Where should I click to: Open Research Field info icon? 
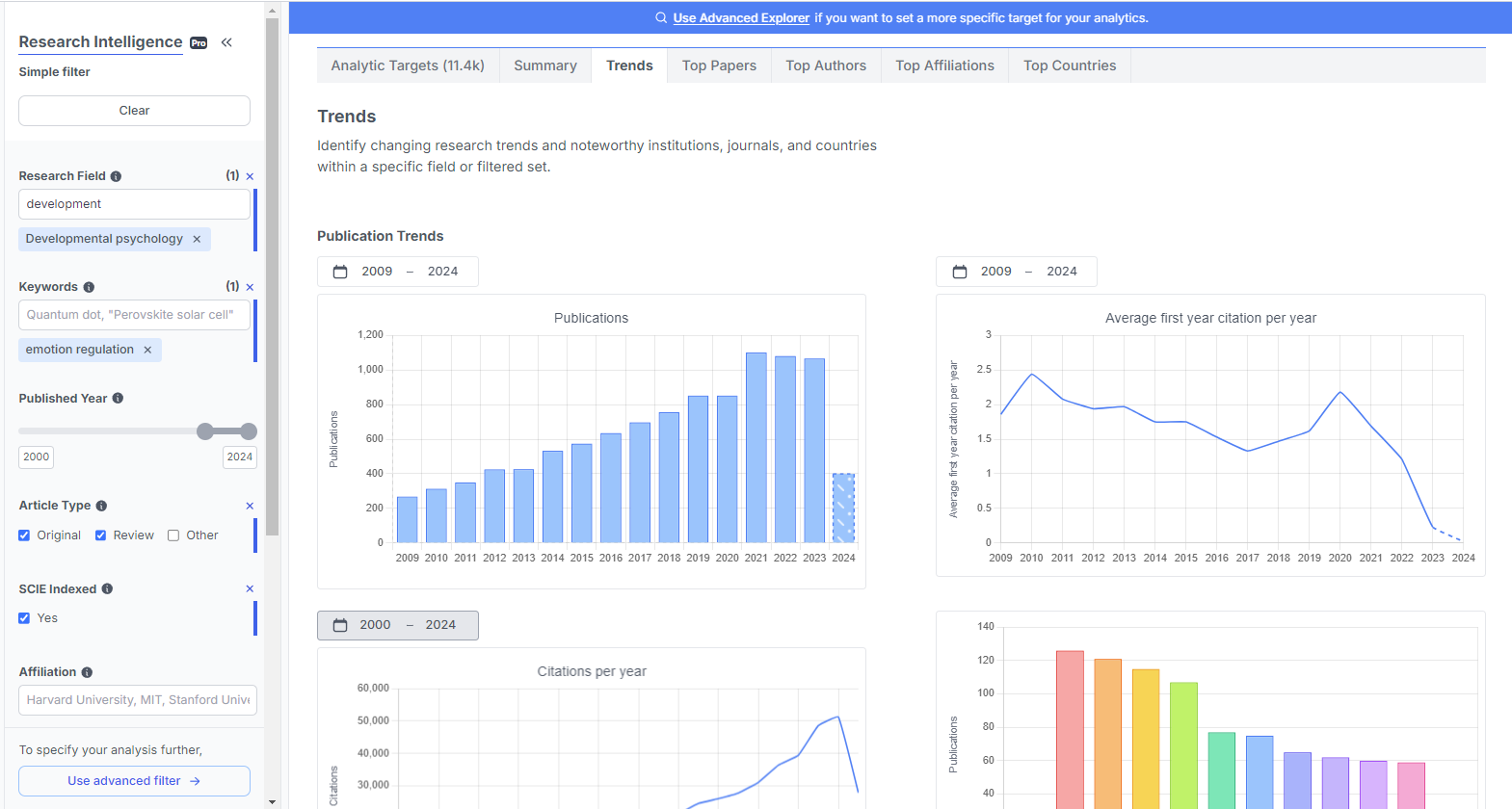[x=116, y=176]
